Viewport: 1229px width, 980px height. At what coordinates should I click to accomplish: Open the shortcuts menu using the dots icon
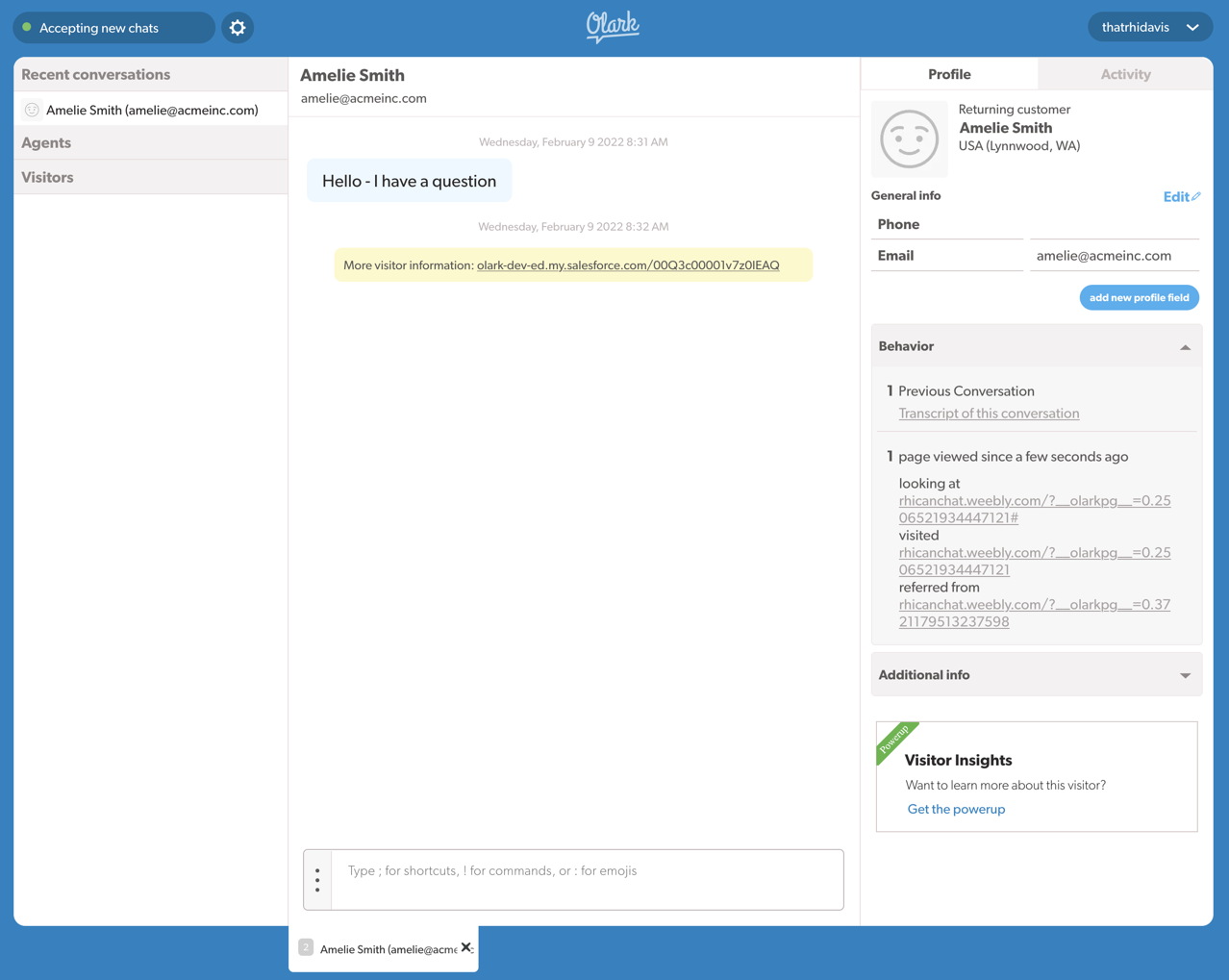(x=316, y=878)
